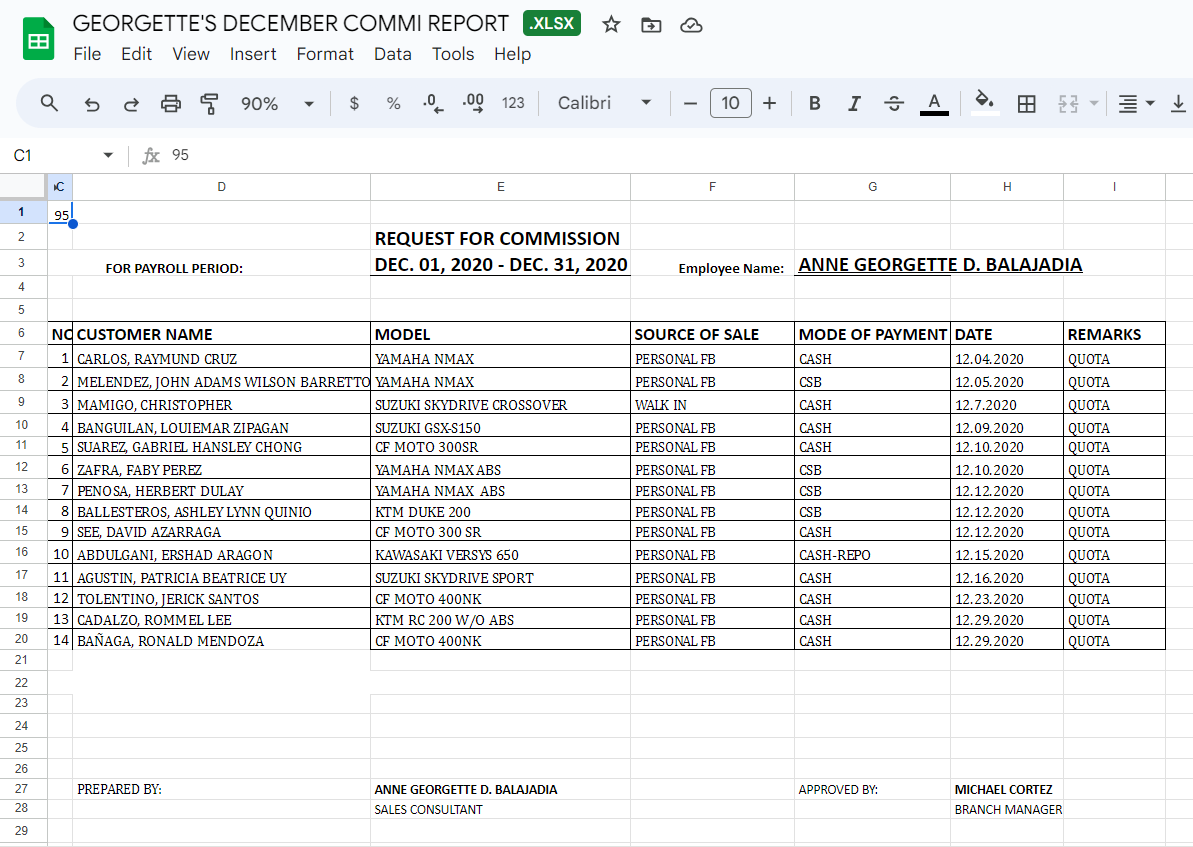The height and width of the screenshot is (847, 1193).
Task: Click the .XLSX file format badge
Action: pos(552,24)
